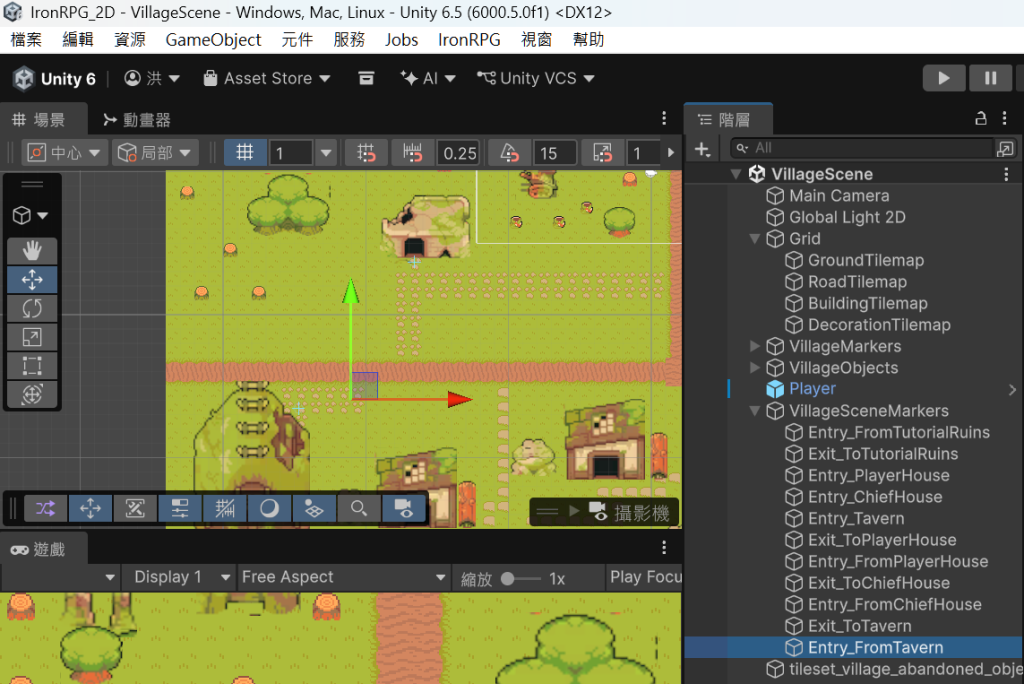Toggle scene camera overlay icon
This screenshot has height=684, width=1024.
[x=404, y=509]
